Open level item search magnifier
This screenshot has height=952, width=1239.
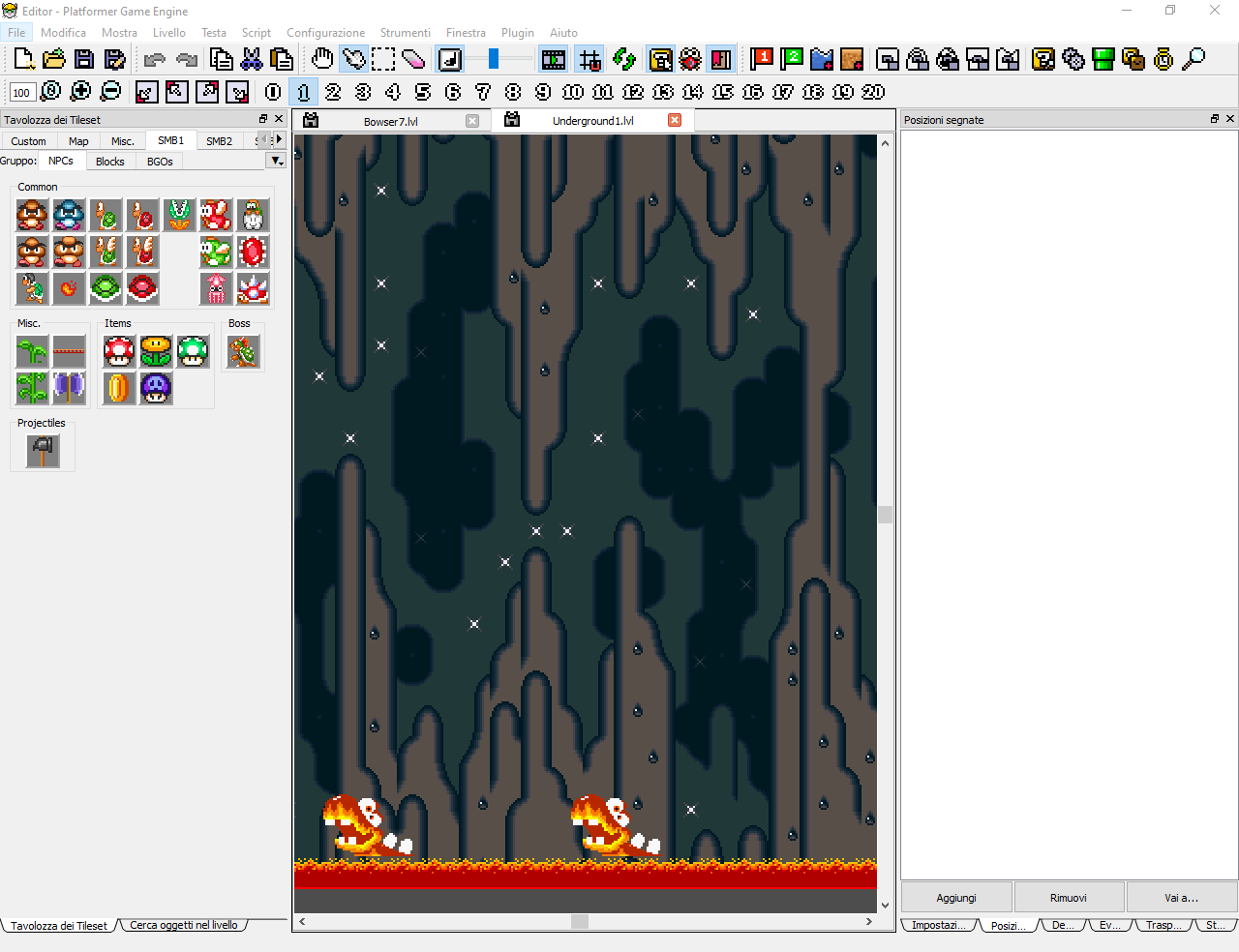pos(1194,59)
